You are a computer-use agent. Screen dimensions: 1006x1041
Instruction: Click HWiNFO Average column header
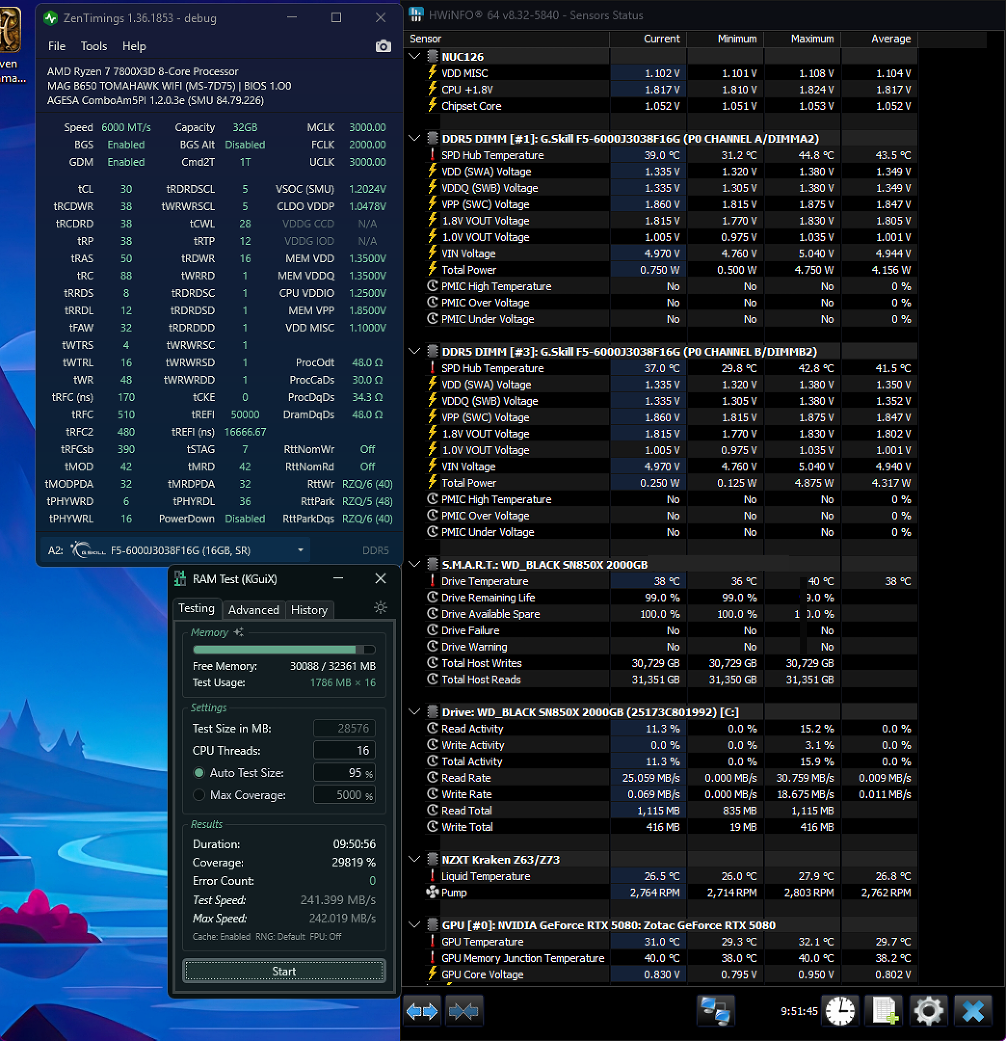pyautogui.click(x=879, y=39)
